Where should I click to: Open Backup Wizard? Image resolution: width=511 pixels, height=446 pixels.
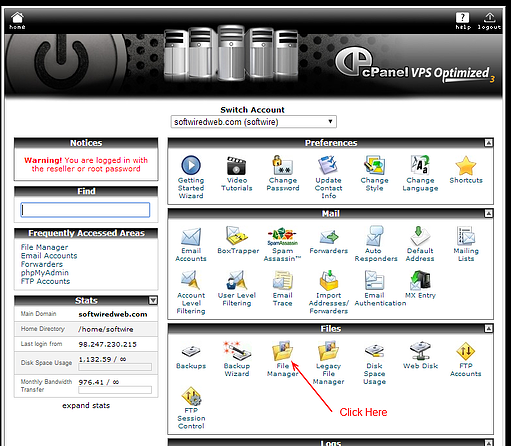237,351
